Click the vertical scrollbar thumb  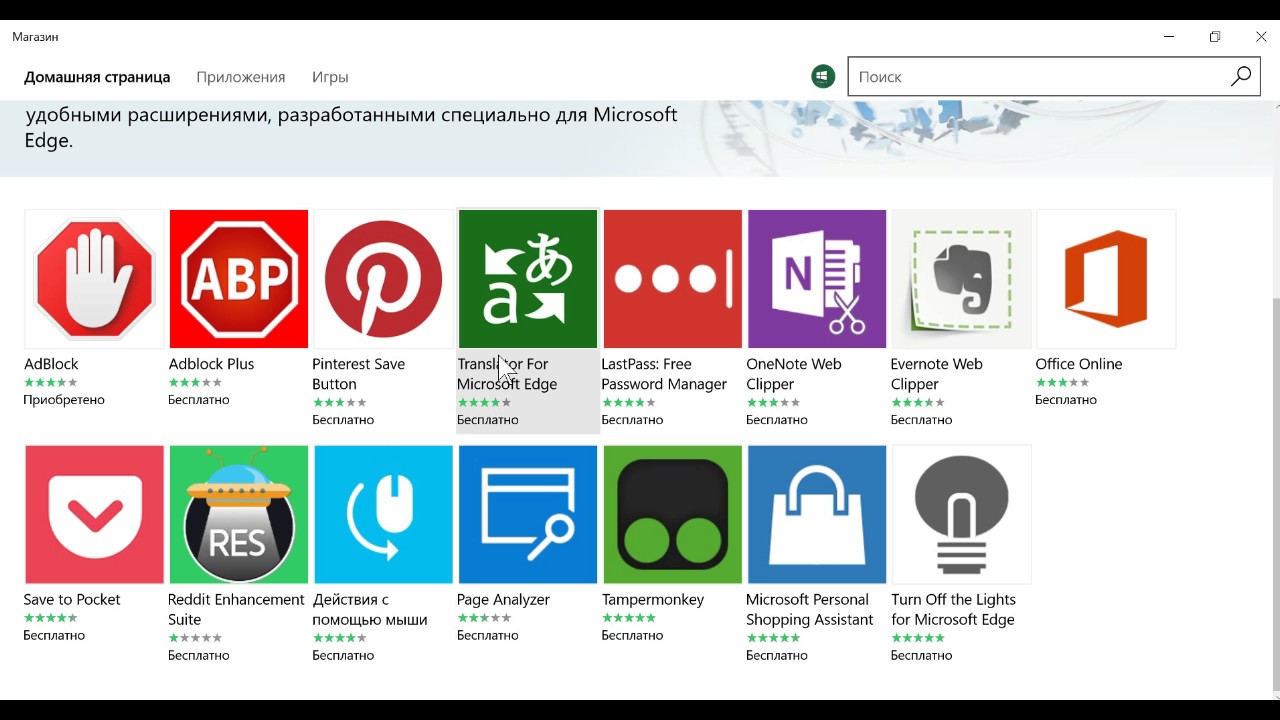1274,495
